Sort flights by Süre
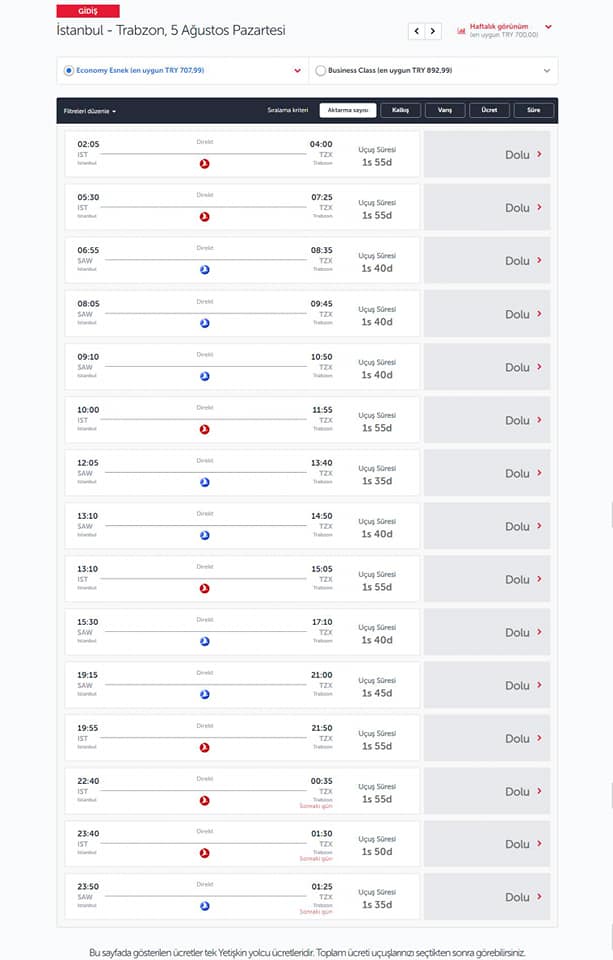 pos(534,110)
